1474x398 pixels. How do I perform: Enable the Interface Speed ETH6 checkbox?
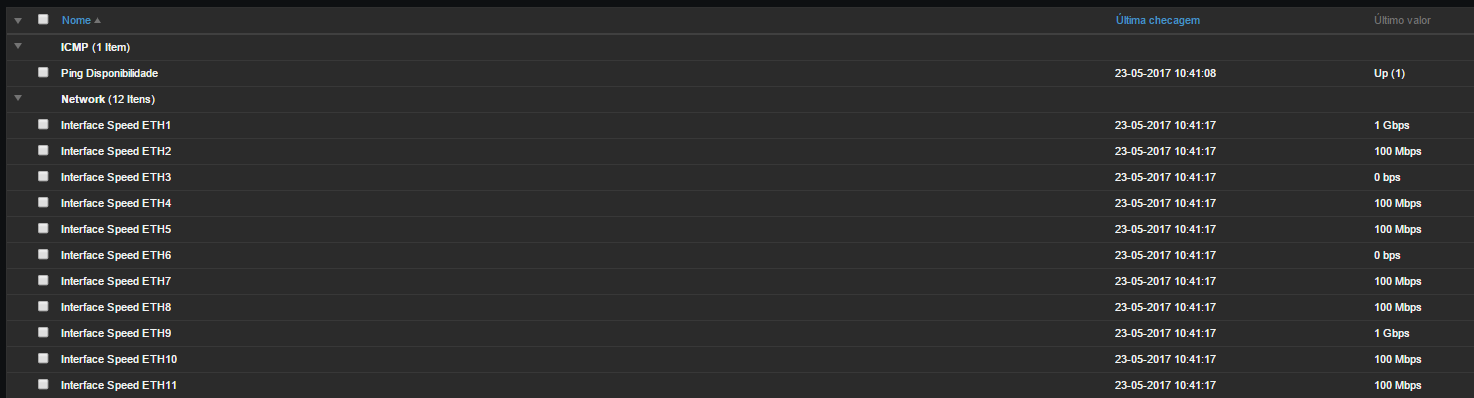point(43,254)
